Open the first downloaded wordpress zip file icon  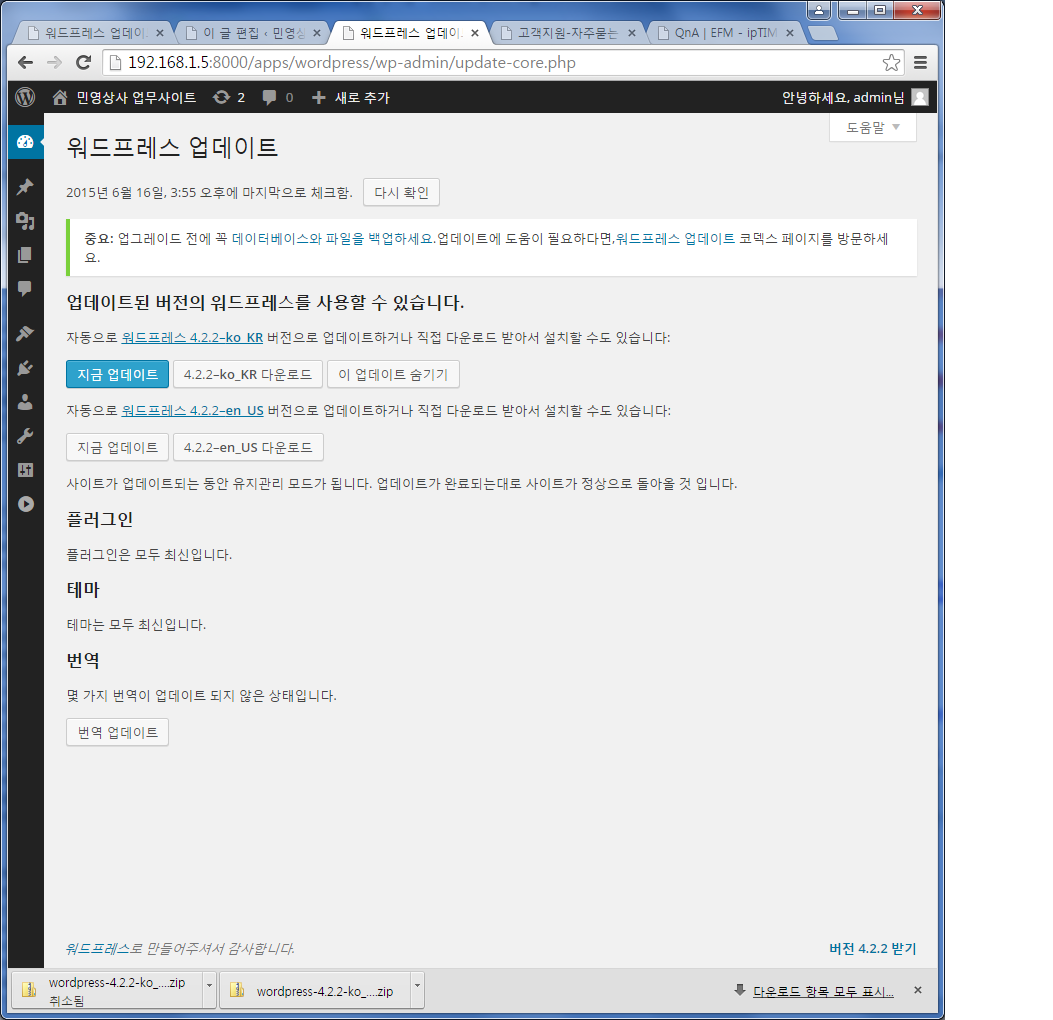point(29,989)
